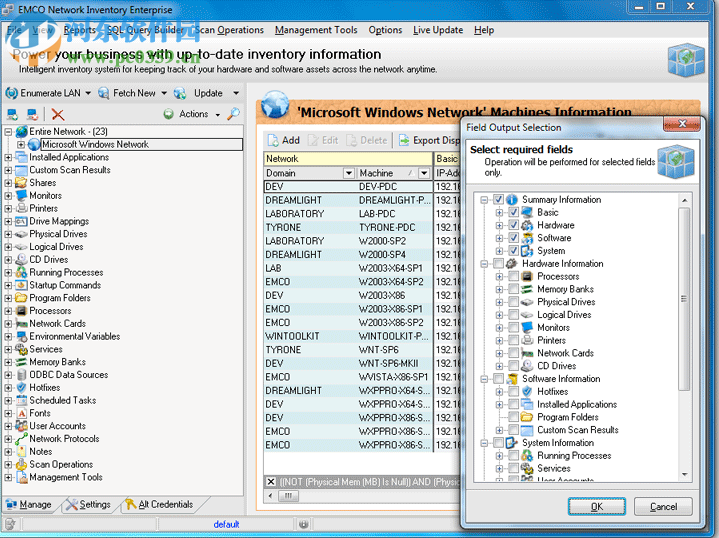Click the Update globe icon
Viewport: 719px width, 538px height.
click(x=180, y=93)
